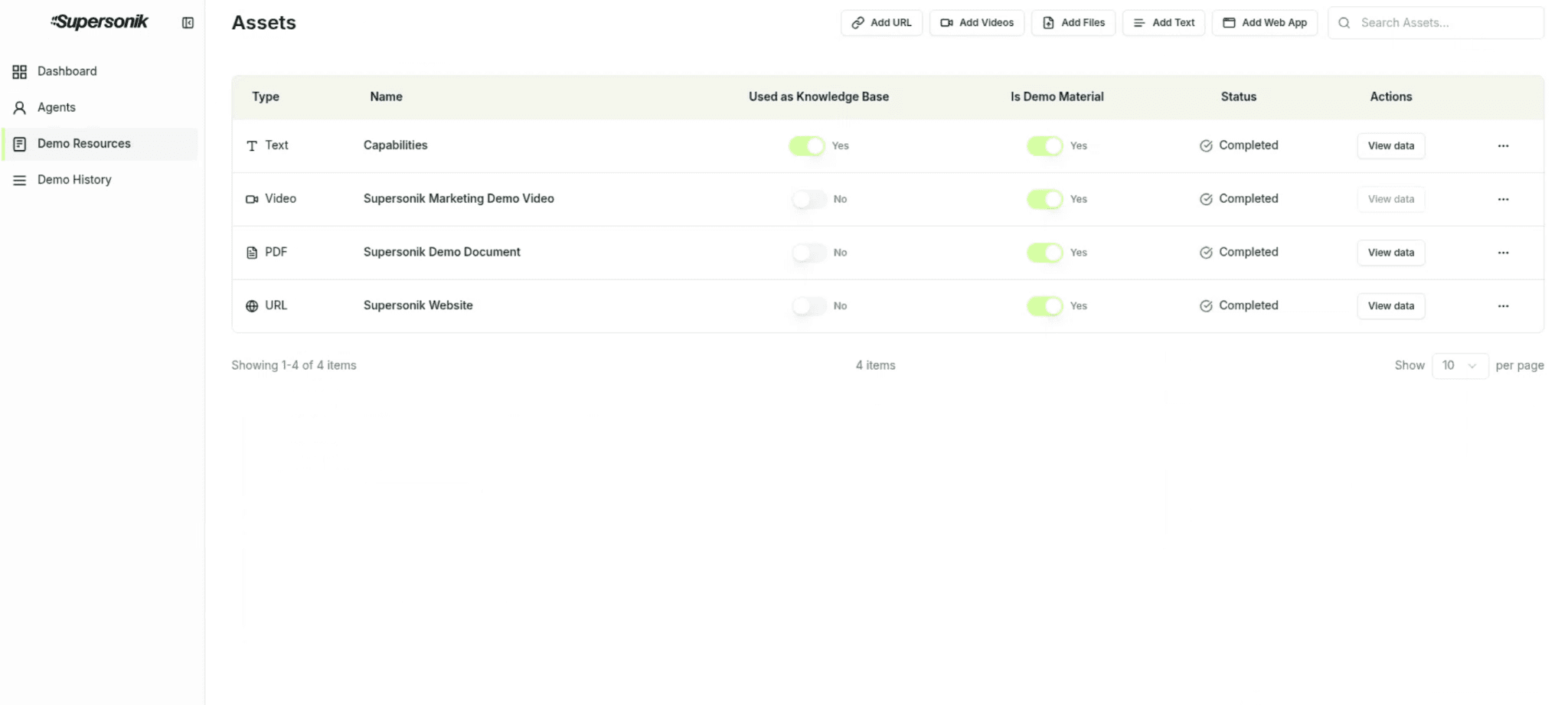Click the URL globe icon
The width and height of the screenshot is (1568, 705).
252,306
